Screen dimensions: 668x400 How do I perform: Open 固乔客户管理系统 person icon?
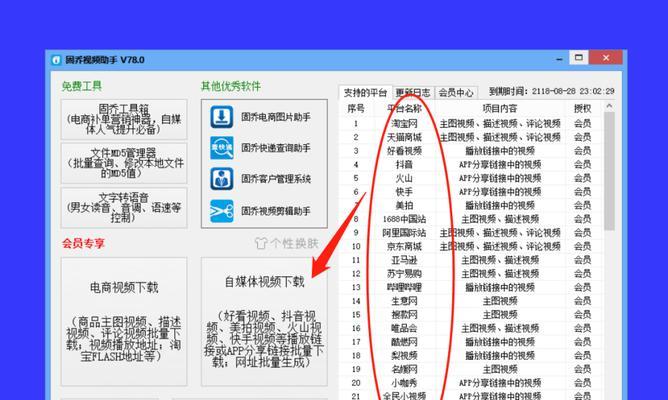pos(222,178)
